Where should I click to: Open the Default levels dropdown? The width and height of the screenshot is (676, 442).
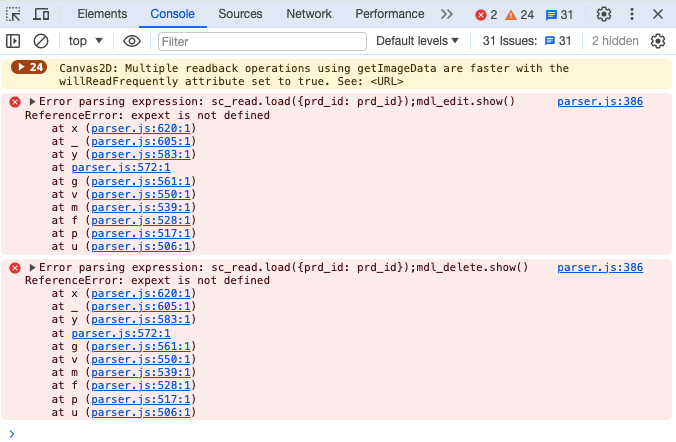pyautogui.click(x=417, y=41)
